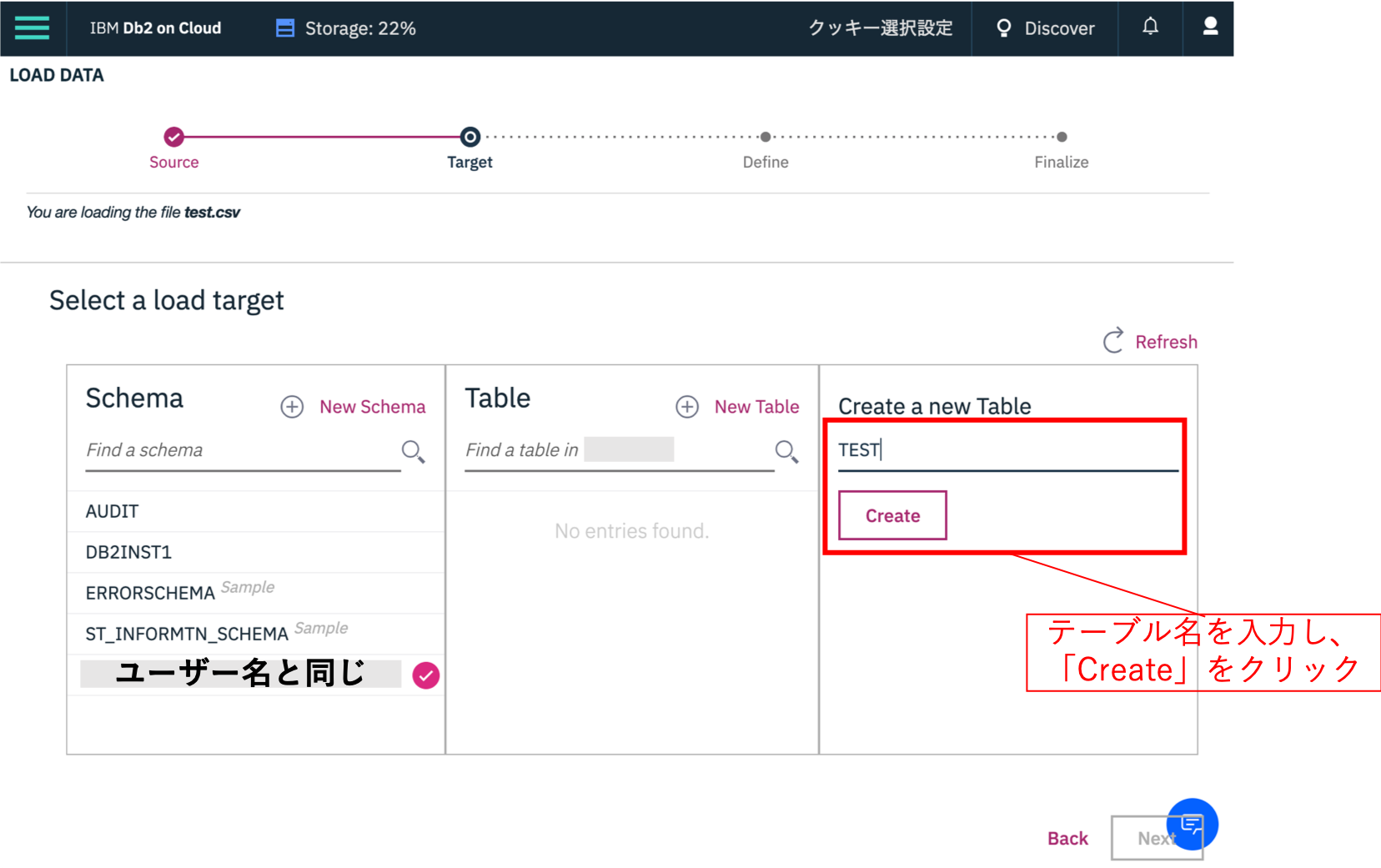1381x868 pixels.
Task: Deselect the currently checked user schema
Action: tap(425, 675)
